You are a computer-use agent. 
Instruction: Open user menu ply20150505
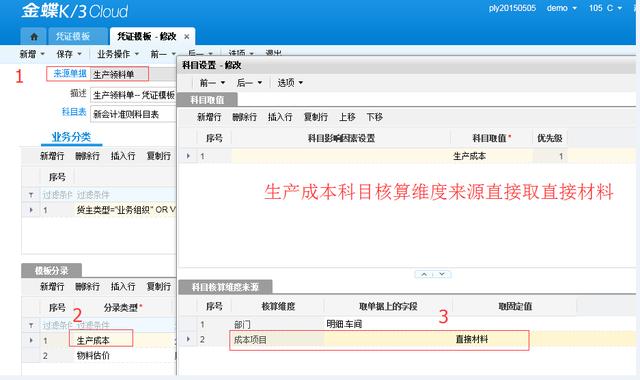[512, 8]
